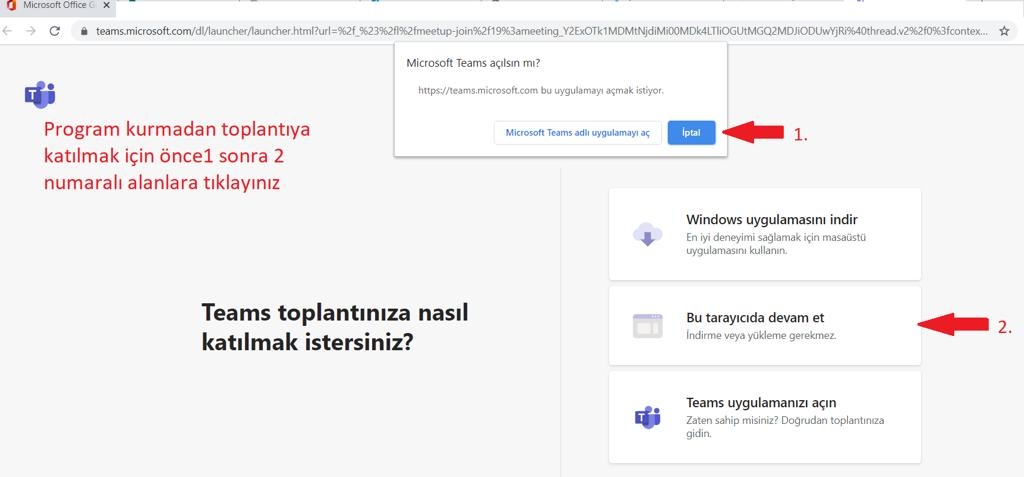This screenshot has height=477, width=1024.
Task: Click the cloud download icon
Action: pos(647,235)
